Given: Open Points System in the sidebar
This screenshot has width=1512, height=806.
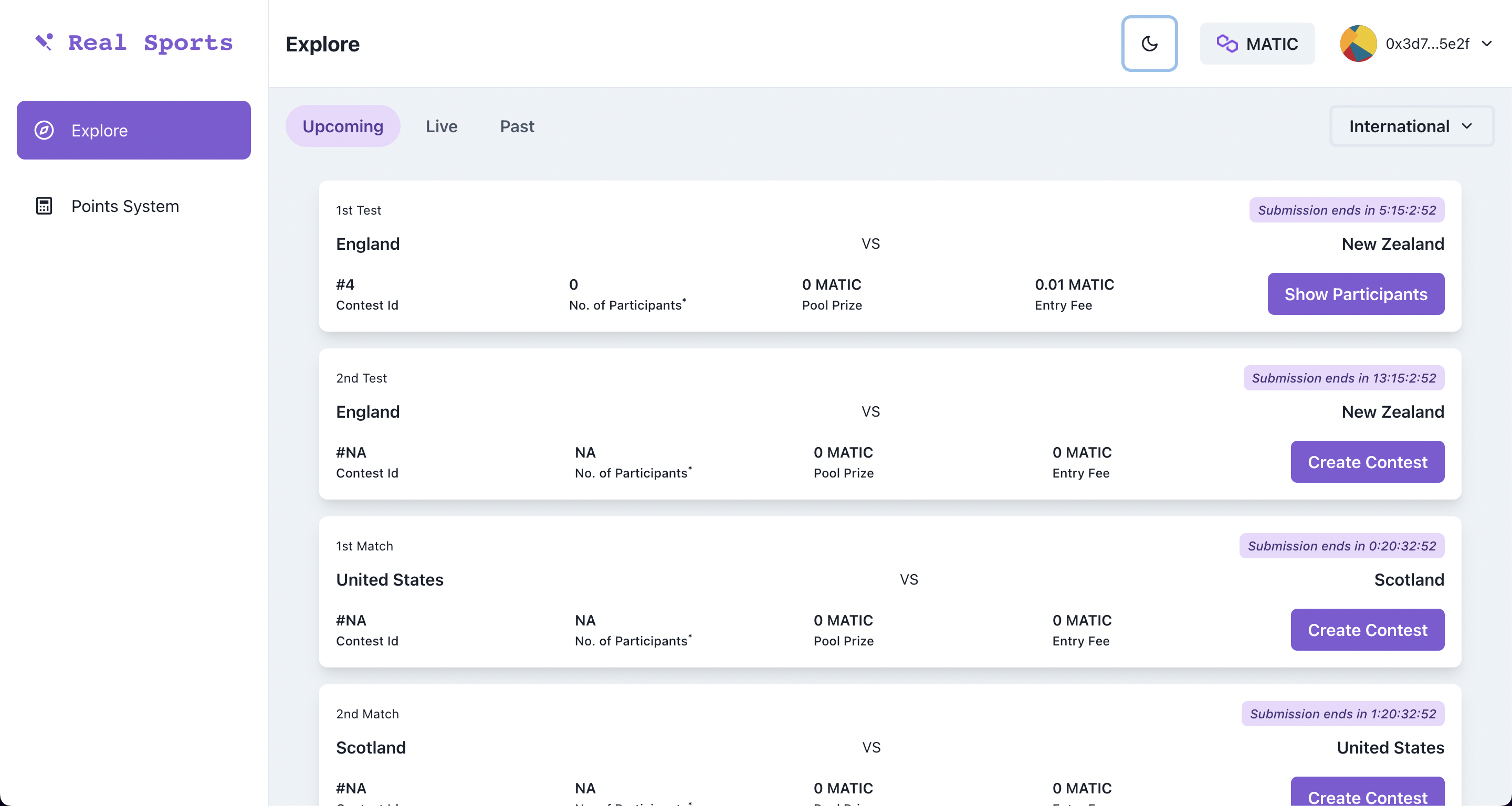Looking at the screenshot, I should tap(124, 206).
